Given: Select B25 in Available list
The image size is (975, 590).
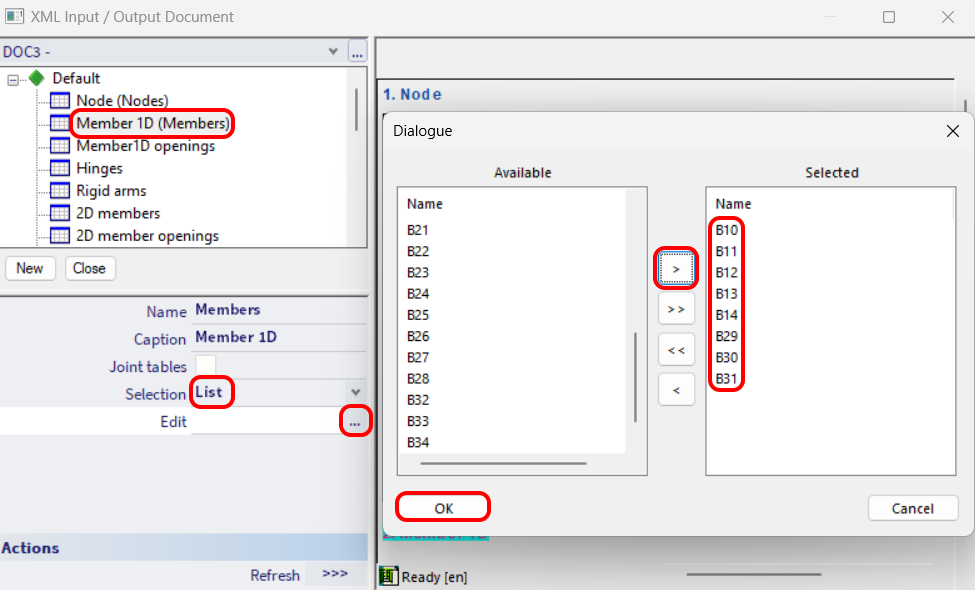Looking at the screenshot, I should 418,315.
